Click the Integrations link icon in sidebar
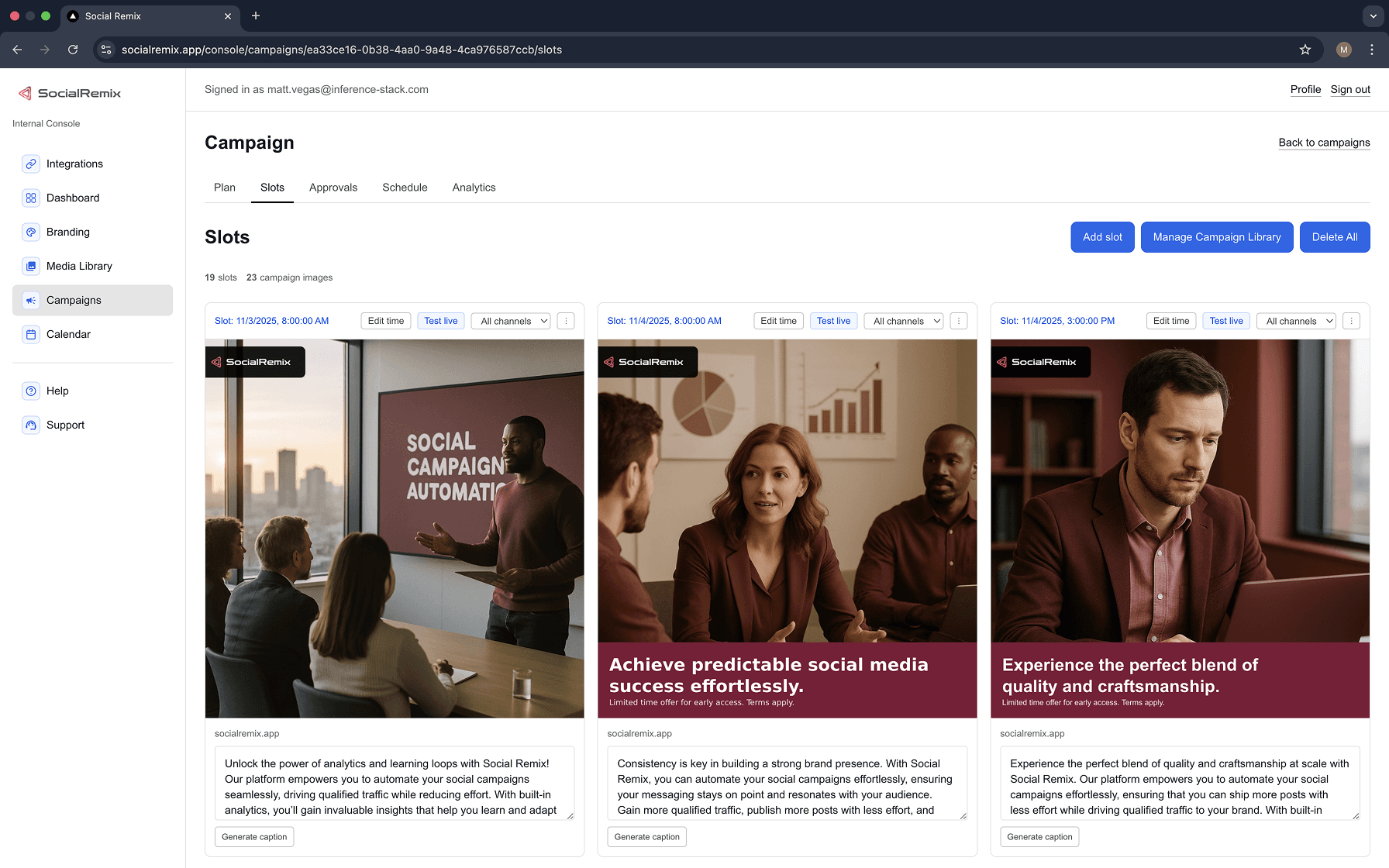Viewport: 1389px width, 868px height. pos(31,164)
